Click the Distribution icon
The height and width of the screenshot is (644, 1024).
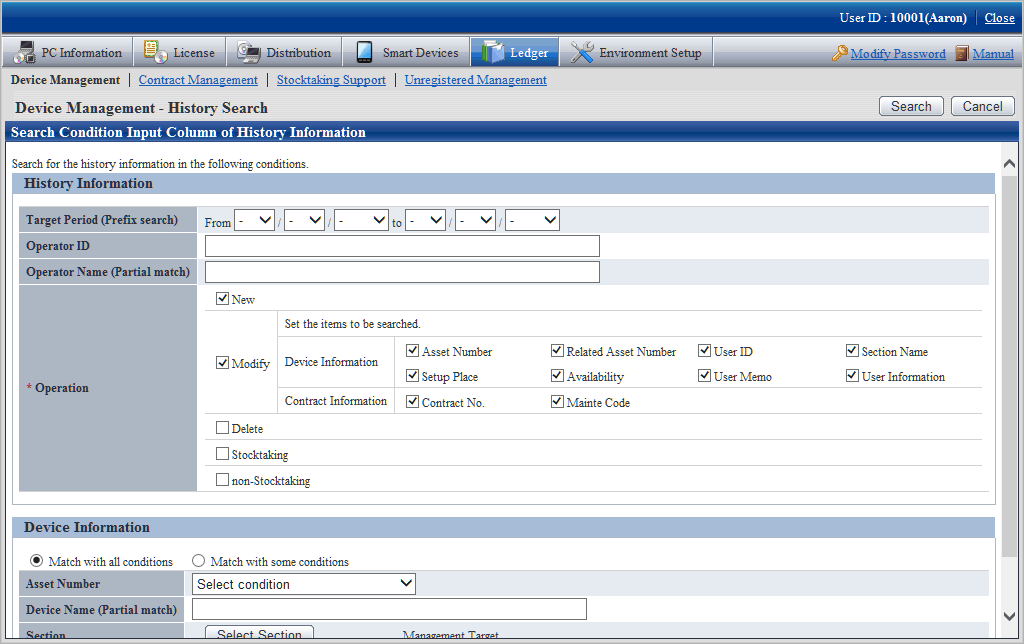tap(248, 52)
